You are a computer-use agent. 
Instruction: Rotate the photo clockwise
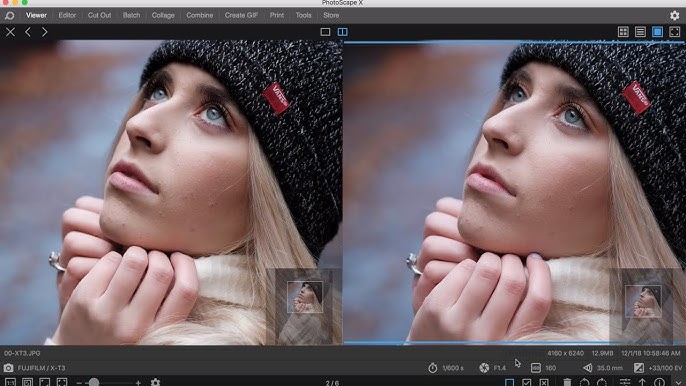click(x=602, y=382)
